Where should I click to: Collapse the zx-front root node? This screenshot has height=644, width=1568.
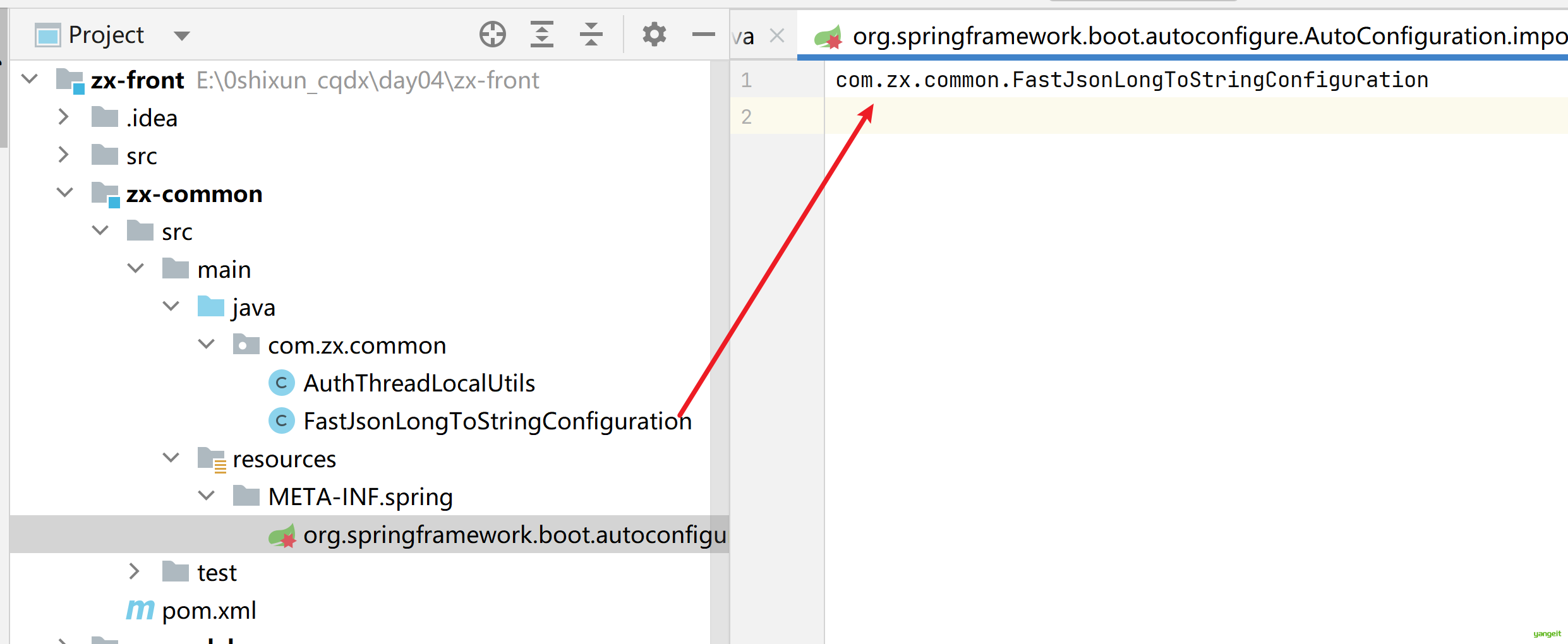coord(30,80)
